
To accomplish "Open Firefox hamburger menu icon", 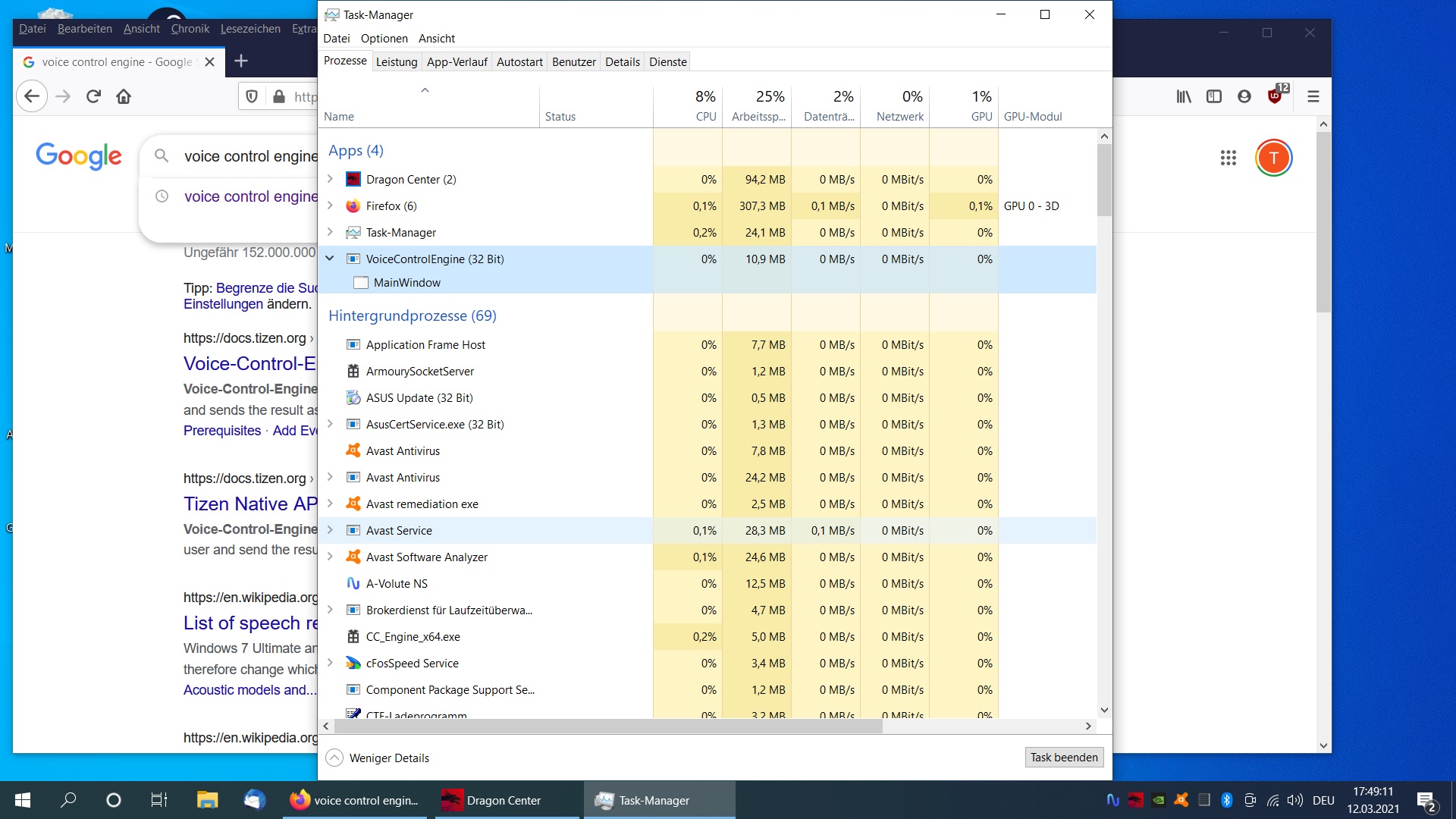I will pos(1313,96).
